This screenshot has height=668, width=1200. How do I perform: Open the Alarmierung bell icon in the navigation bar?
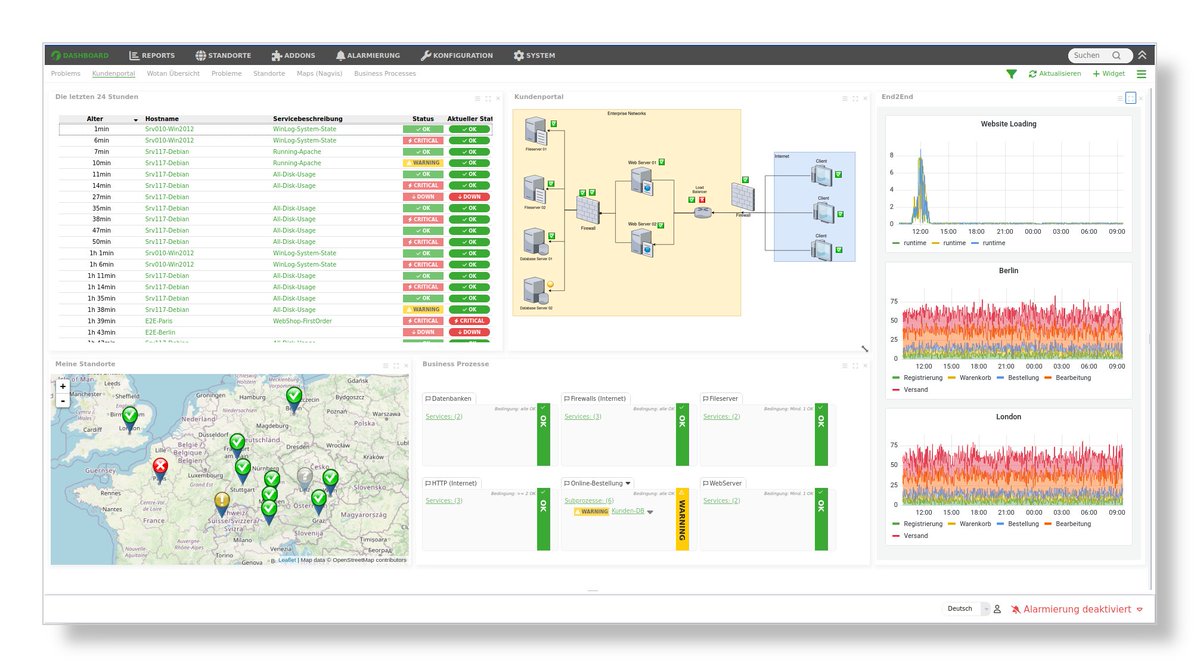tap(340, 55)
